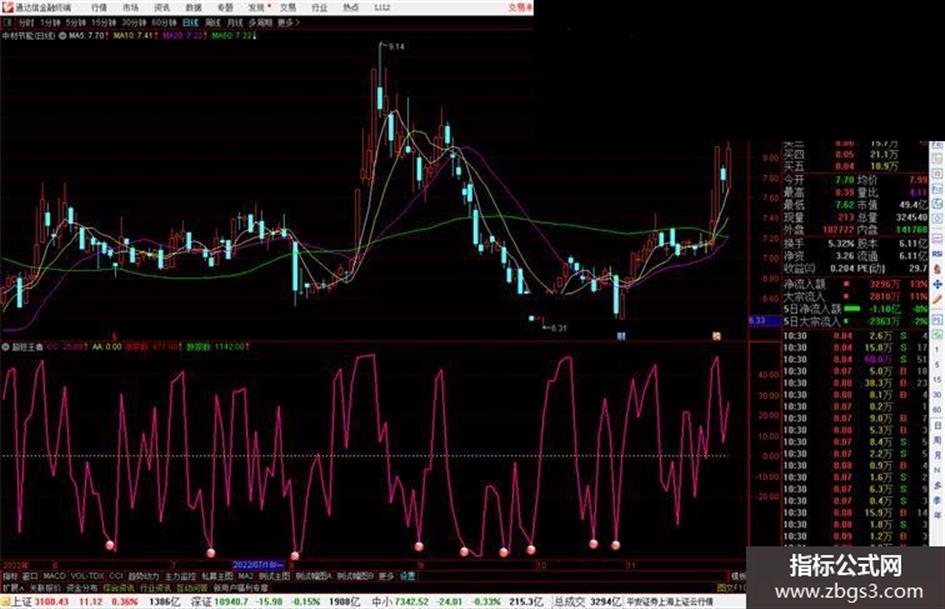Image resolution: width=945 pixels, height=609 pixels.
Task: Click the RSI icon in right sidebar
Action: pos(937,255)
